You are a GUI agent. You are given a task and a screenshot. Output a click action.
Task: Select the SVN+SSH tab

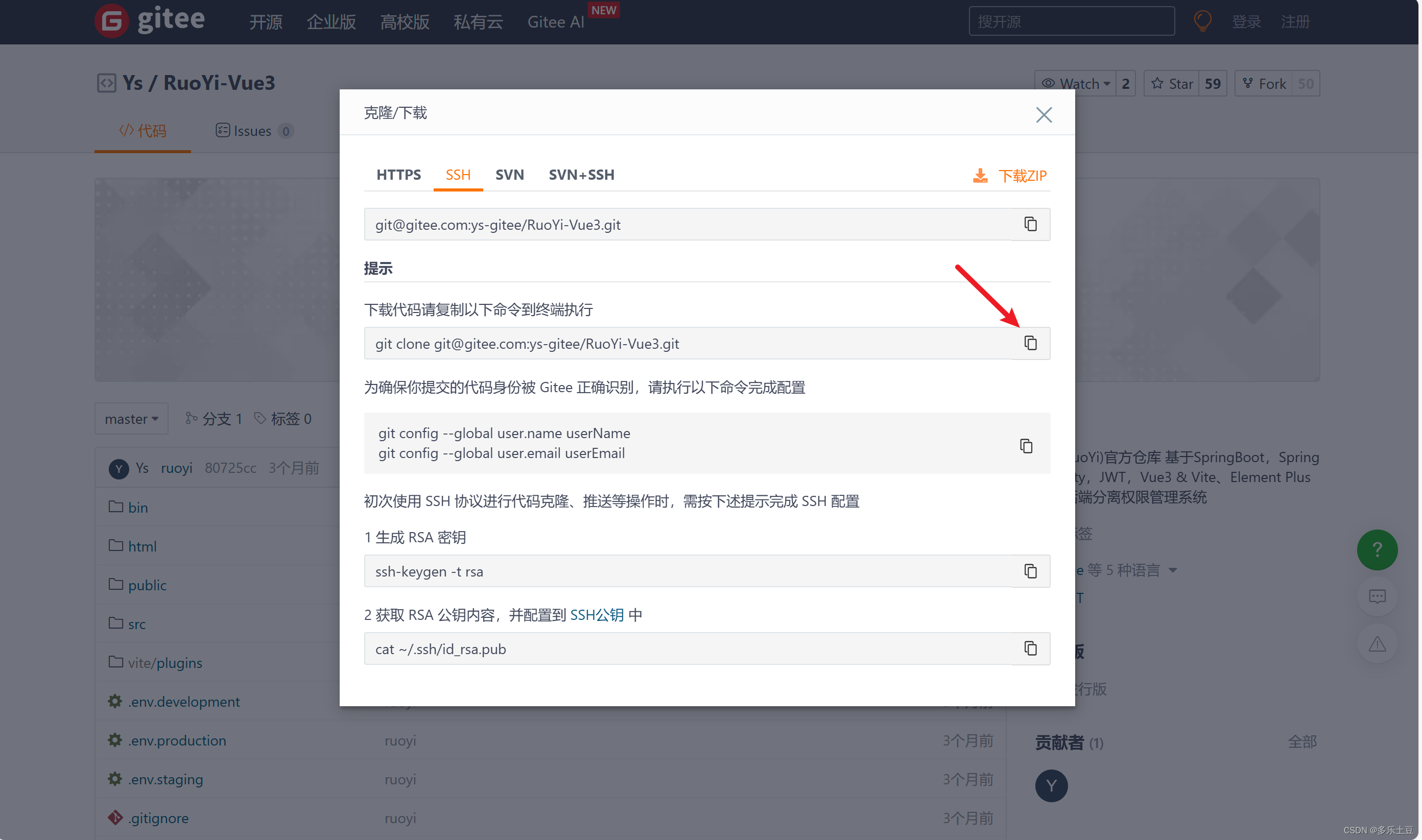(x=581, y=175)
